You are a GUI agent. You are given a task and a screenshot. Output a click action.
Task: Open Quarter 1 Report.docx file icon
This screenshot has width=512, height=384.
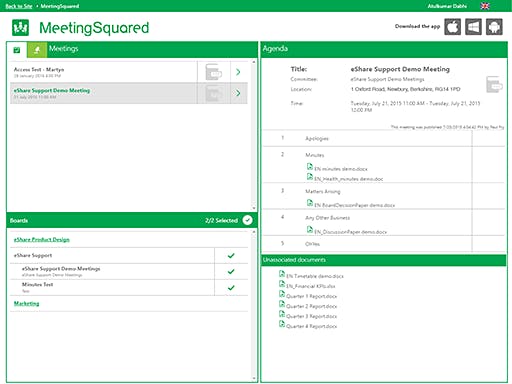pos(282,294)
